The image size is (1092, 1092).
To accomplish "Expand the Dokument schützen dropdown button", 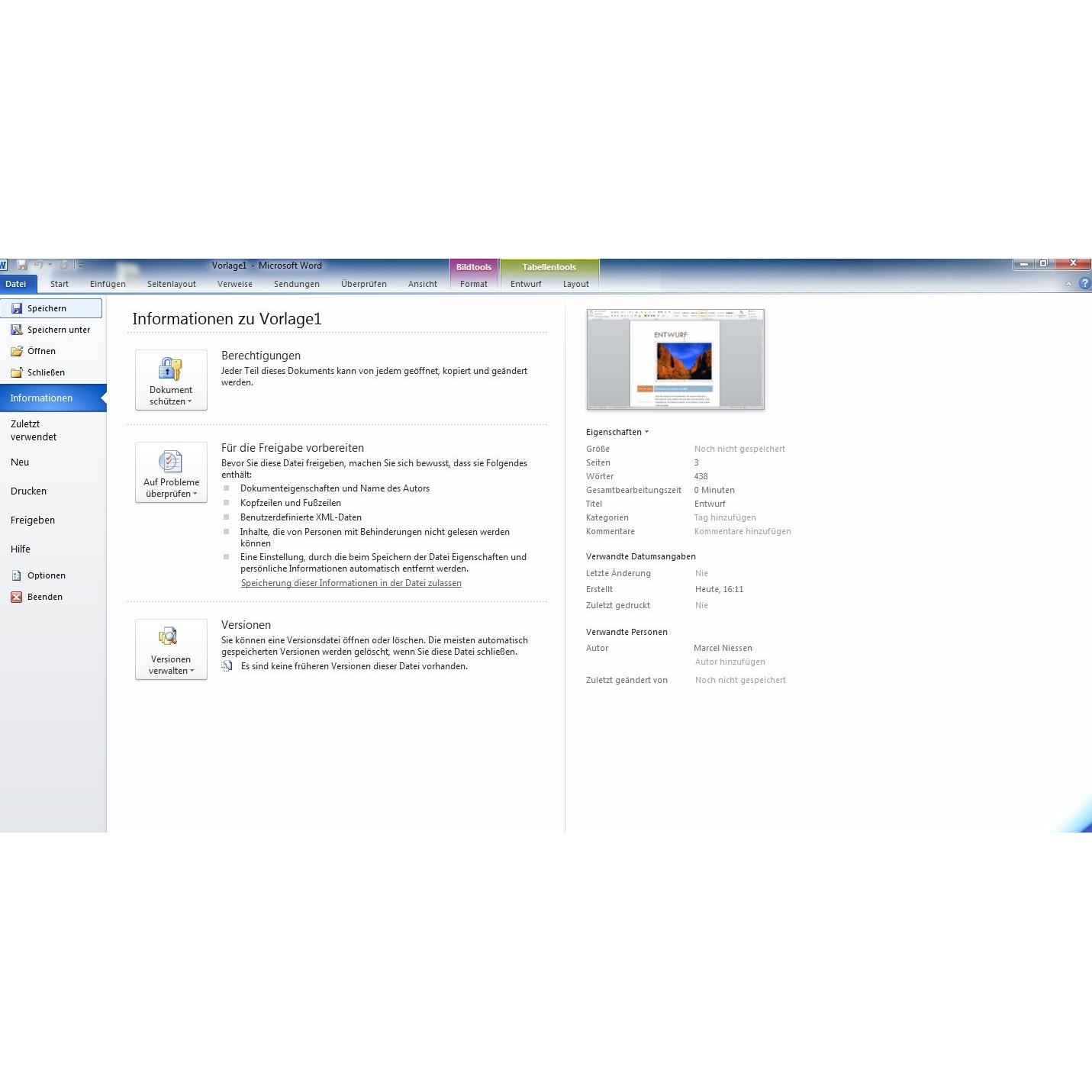I will click(x=171, y=380).
